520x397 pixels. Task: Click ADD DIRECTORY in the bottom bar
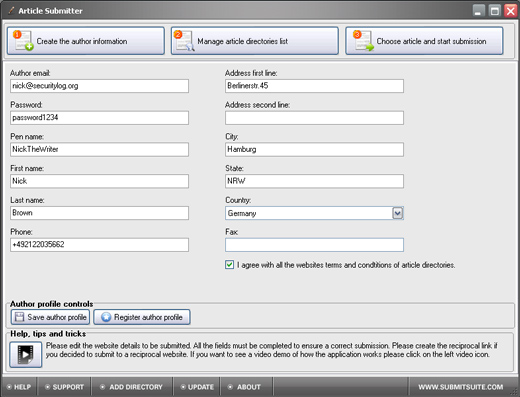131,387
